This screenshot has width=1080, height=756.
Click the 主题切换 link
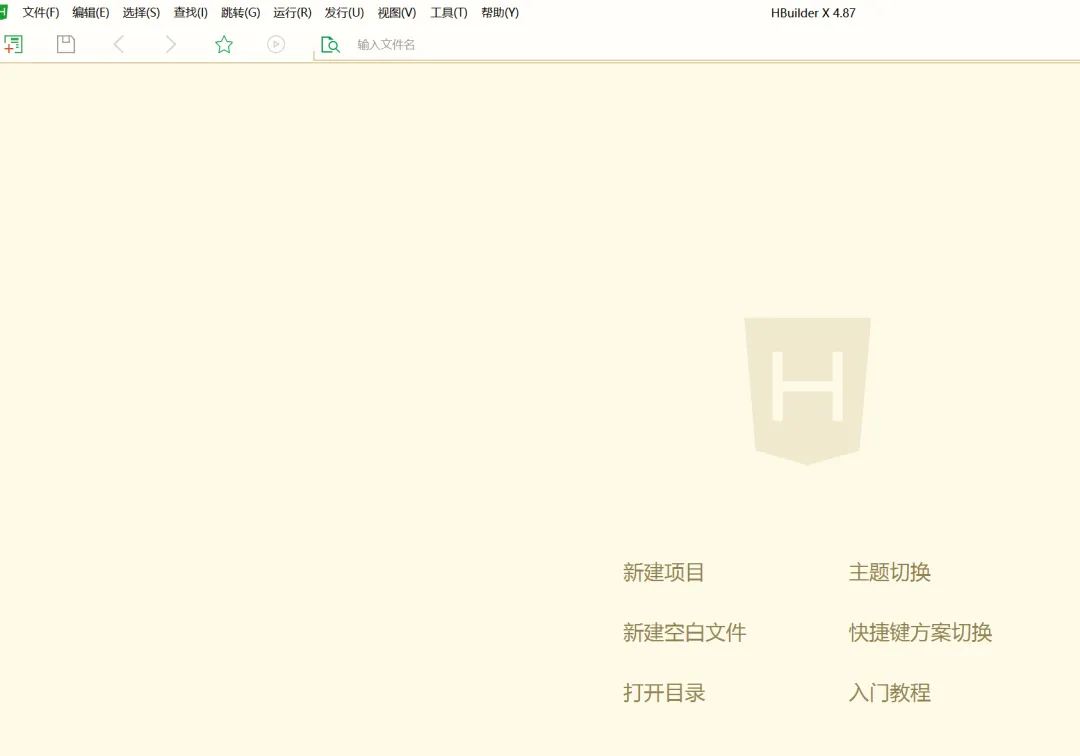coord(889,572)
